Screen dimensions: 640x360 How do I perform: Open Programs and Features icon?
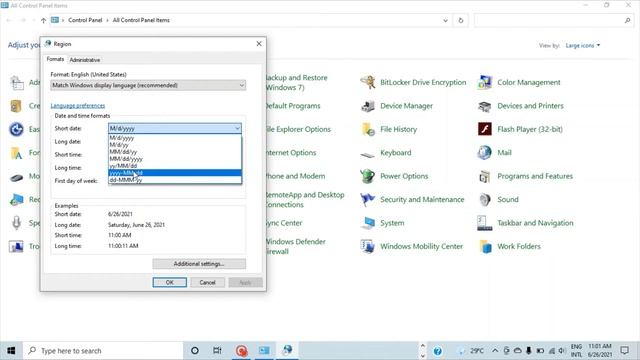click(x=485, y=176)
